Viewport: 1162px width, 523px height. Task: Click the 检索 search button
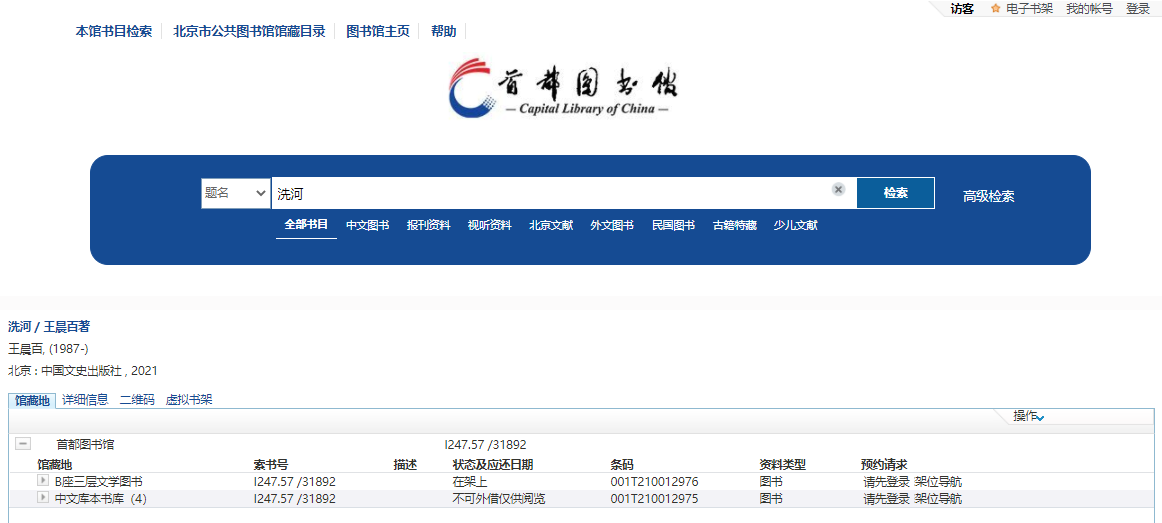tap(895, 193)
